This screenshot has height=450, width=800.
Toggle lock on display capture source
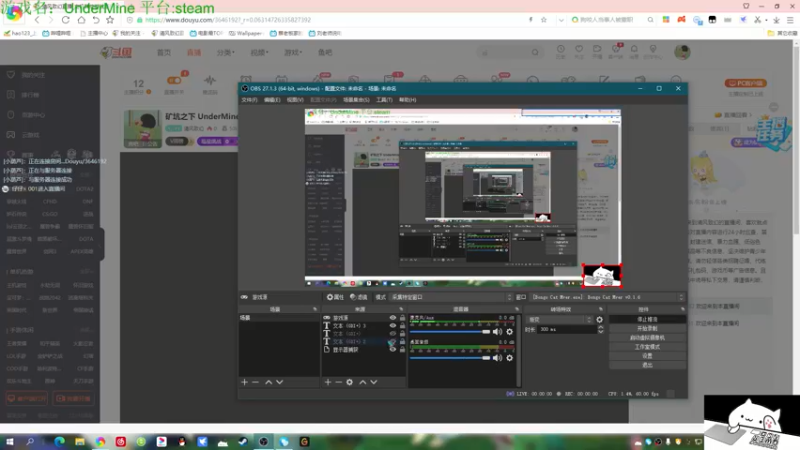click(403, 349)
